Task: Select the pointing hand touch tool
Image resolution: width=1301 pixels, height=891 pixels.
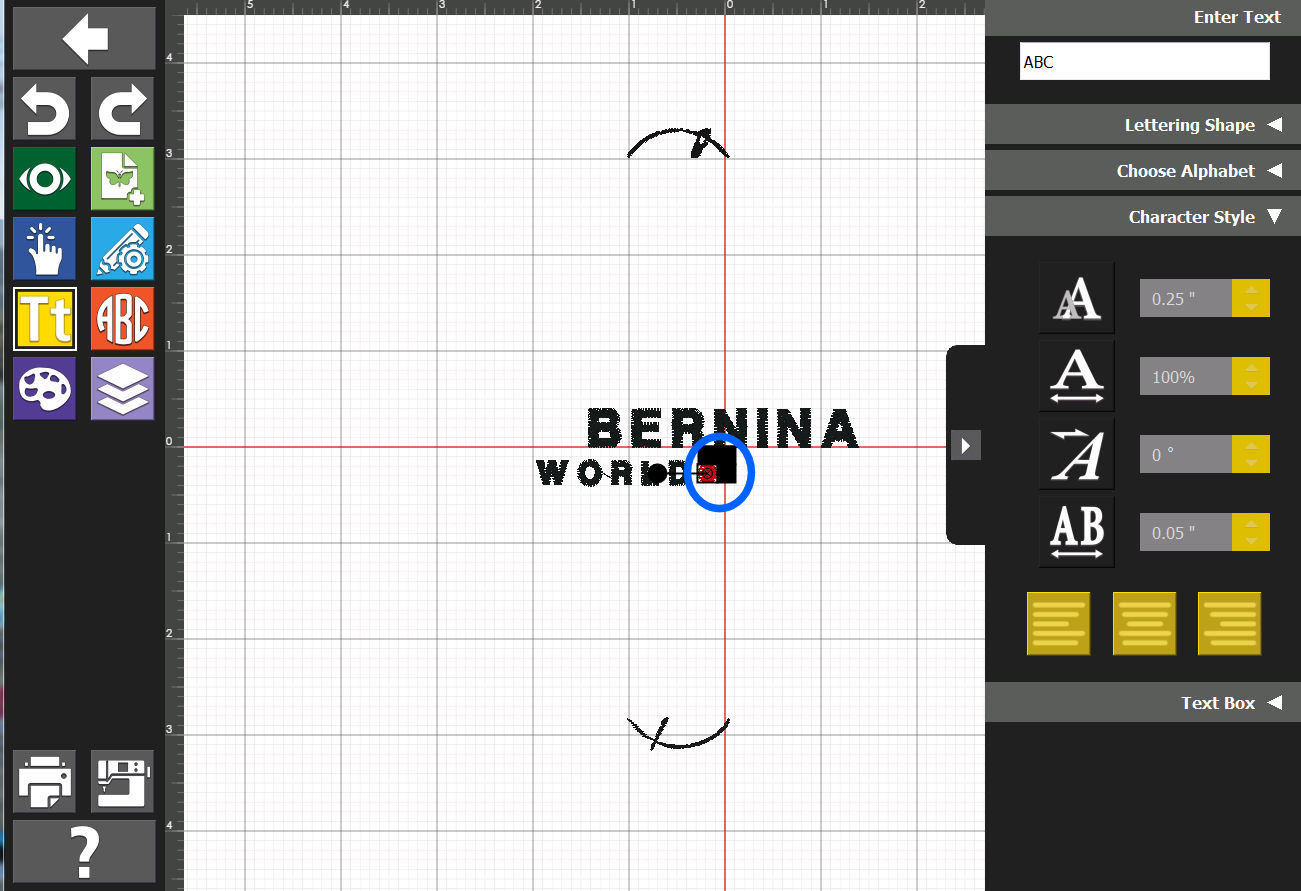Action: pos(44,248)
